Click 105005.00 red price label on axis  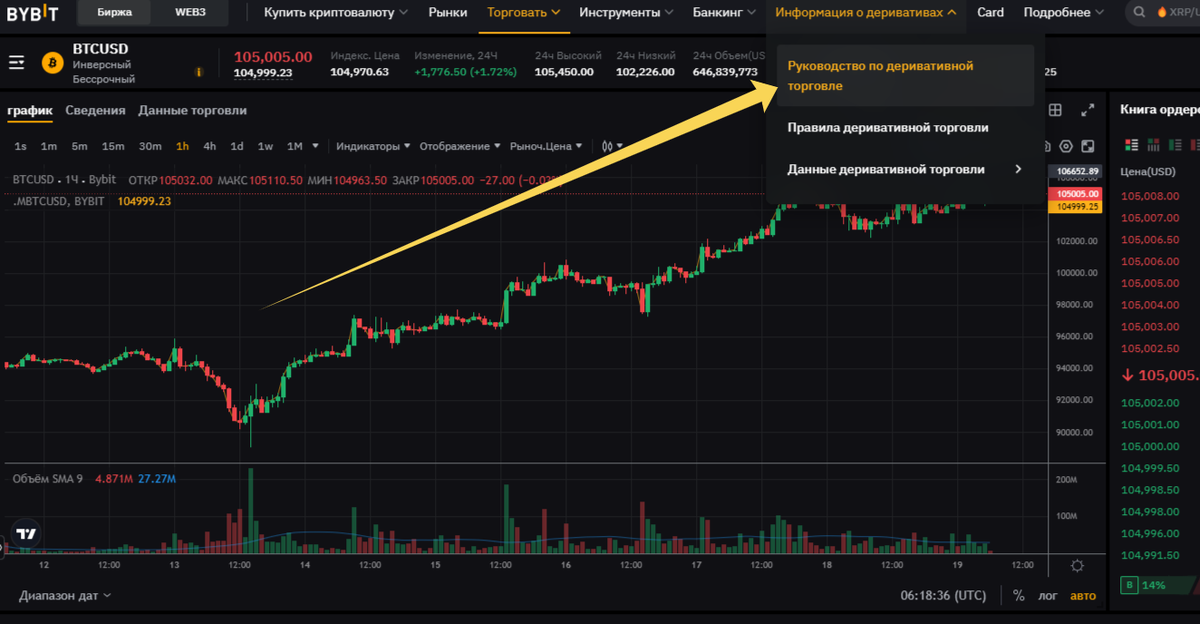pos(1074,194)
